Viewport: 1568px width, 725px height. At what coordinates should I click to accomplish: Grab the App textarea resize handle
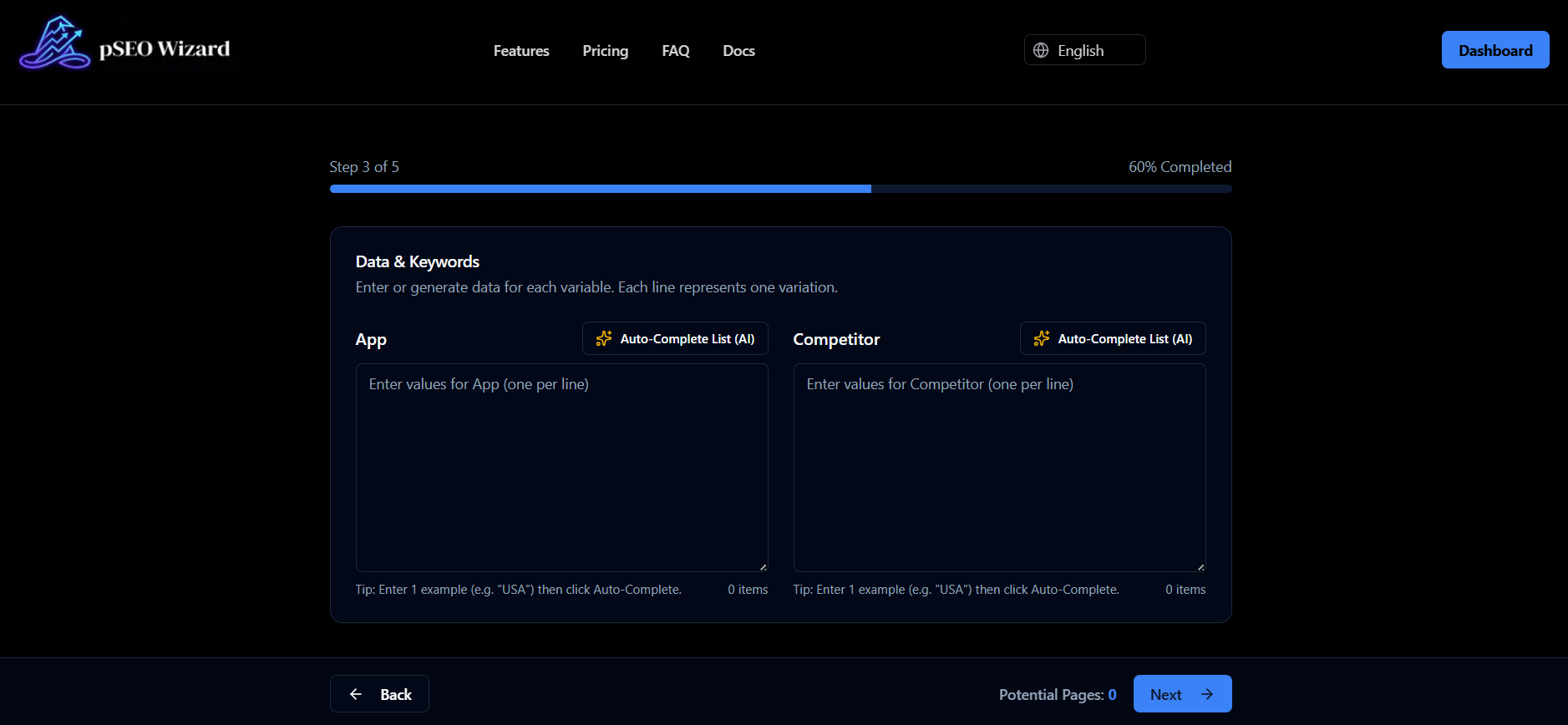click(763, 567)
